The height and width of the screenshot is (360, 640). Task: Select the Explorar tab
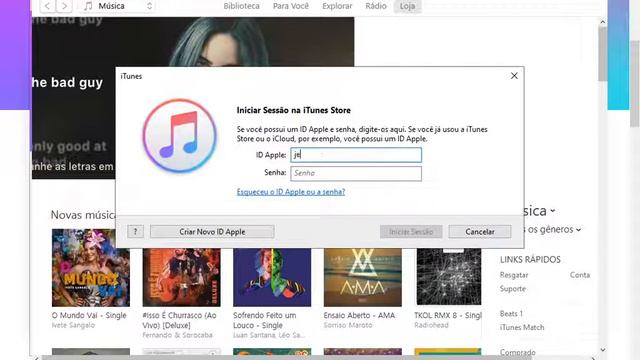point(337,6)
